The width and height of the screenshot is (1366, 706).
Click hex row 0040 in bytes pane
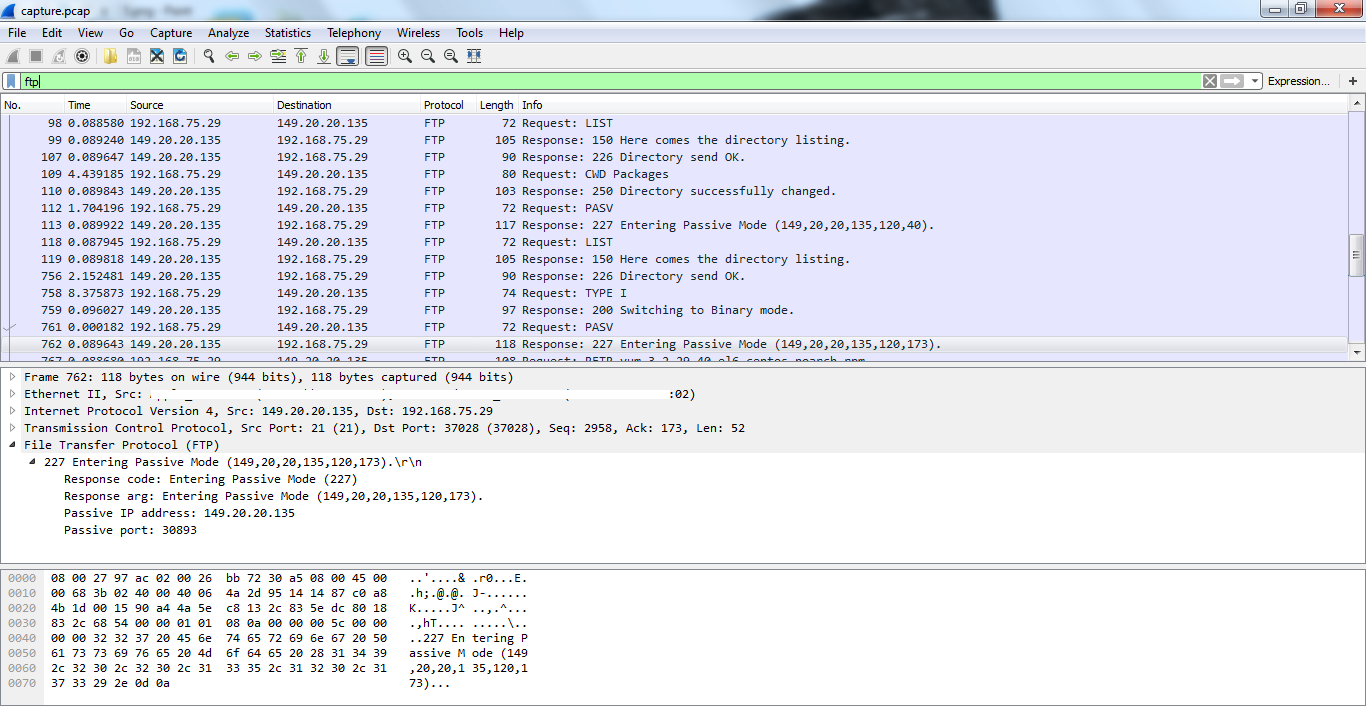tap(270, 638)
